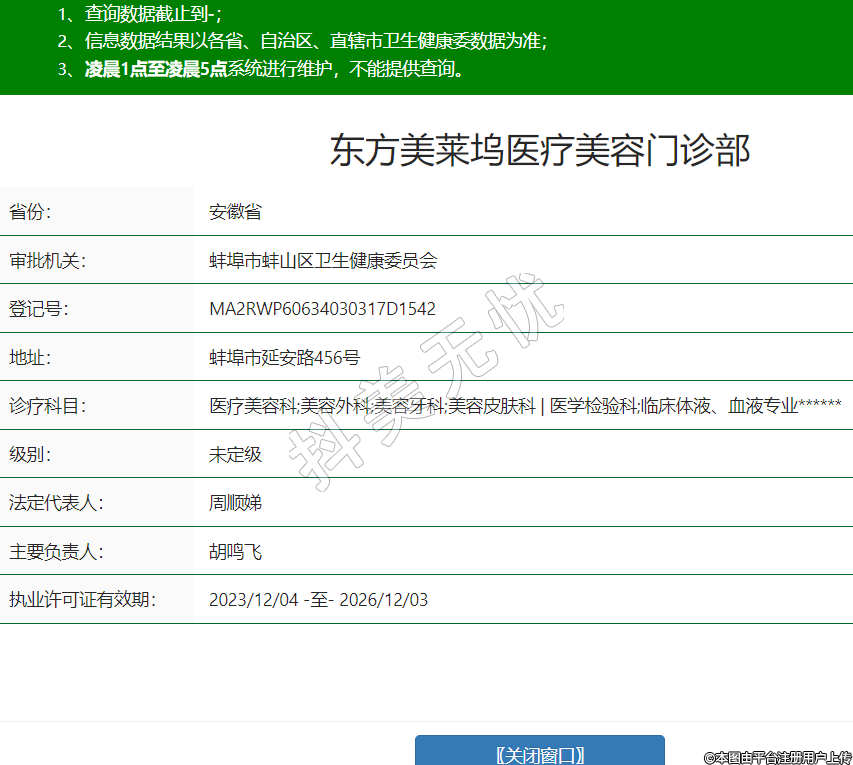
Task: Select the 级别 field label
Action: 30,454
